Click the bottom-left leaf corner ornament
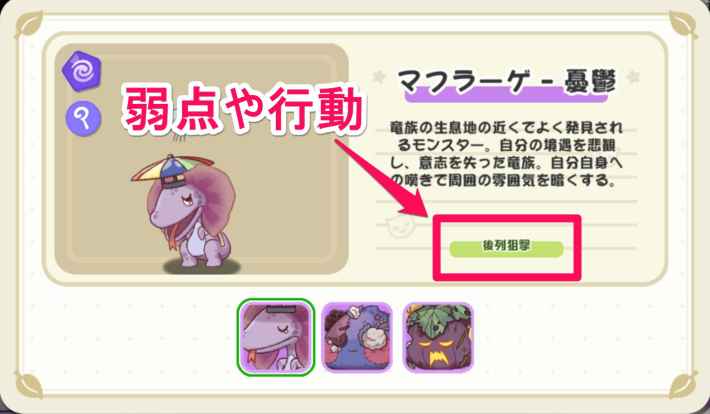 [29, 385]
